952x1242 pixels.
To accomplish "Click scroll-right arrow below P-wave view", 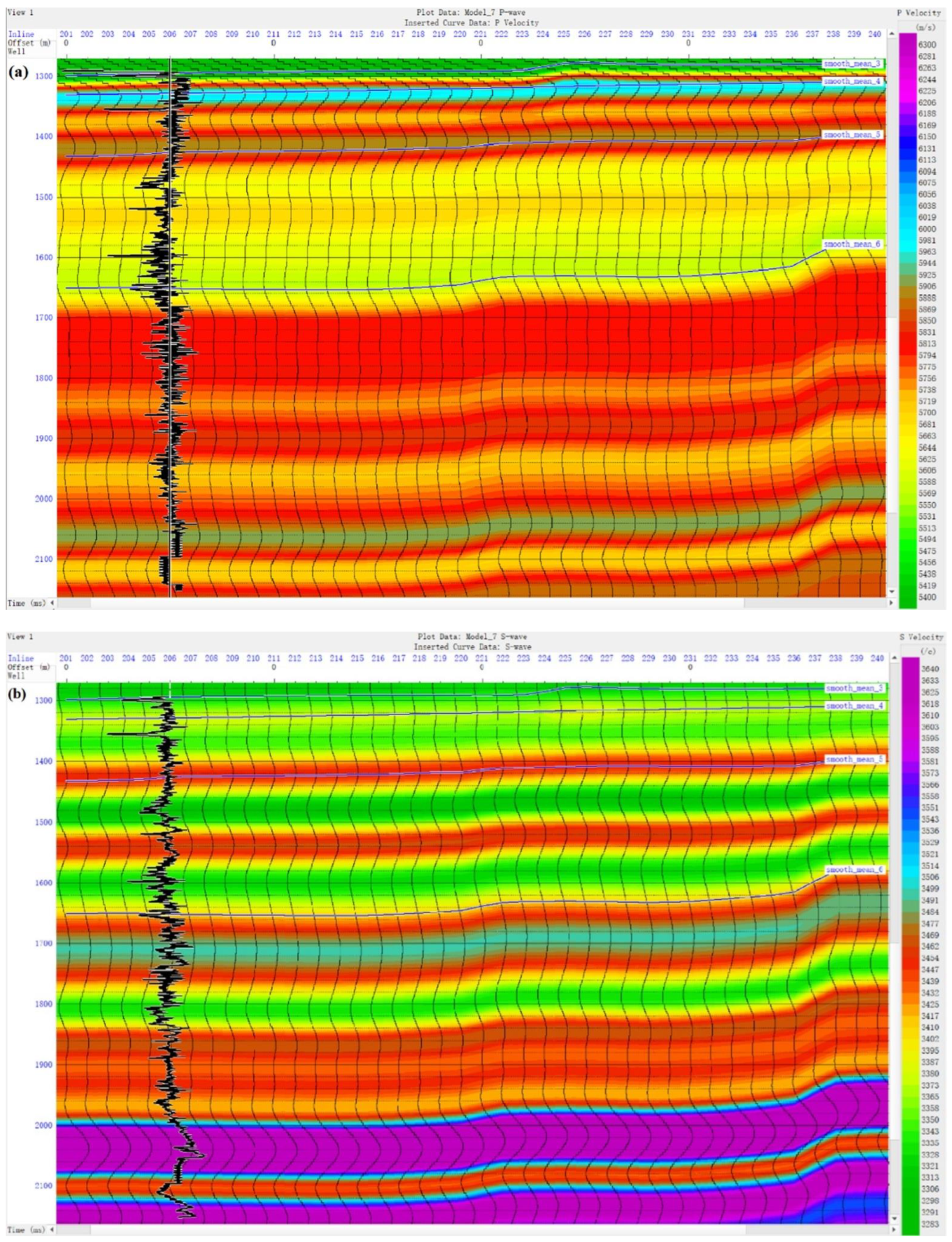I will pos(892,603).
